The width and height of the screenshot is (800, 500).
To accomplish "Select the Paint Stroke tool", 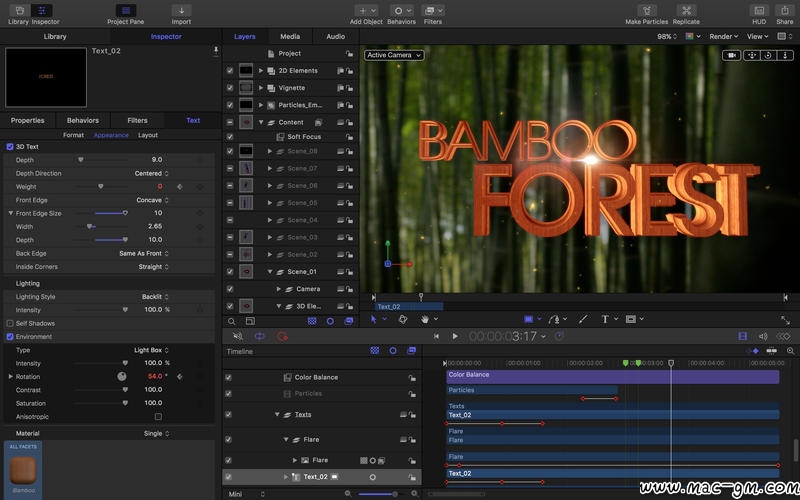I will click(x=583, y=319).
